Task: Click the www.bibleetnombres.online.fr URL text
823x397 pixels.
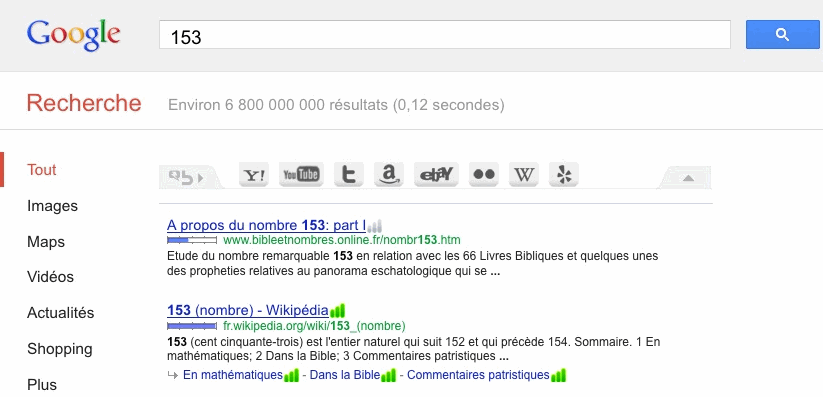Action: (x=342, y=241)
